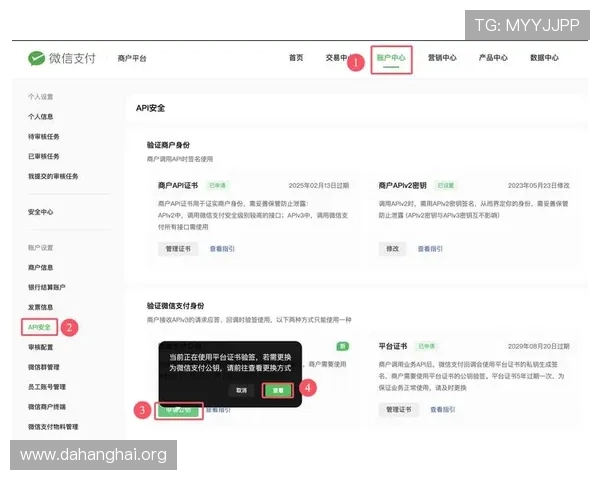Click the green 申请公钥 button
The height and width of the screenshot is (480, 600).
pyautogui.click(x=178, y=410)
